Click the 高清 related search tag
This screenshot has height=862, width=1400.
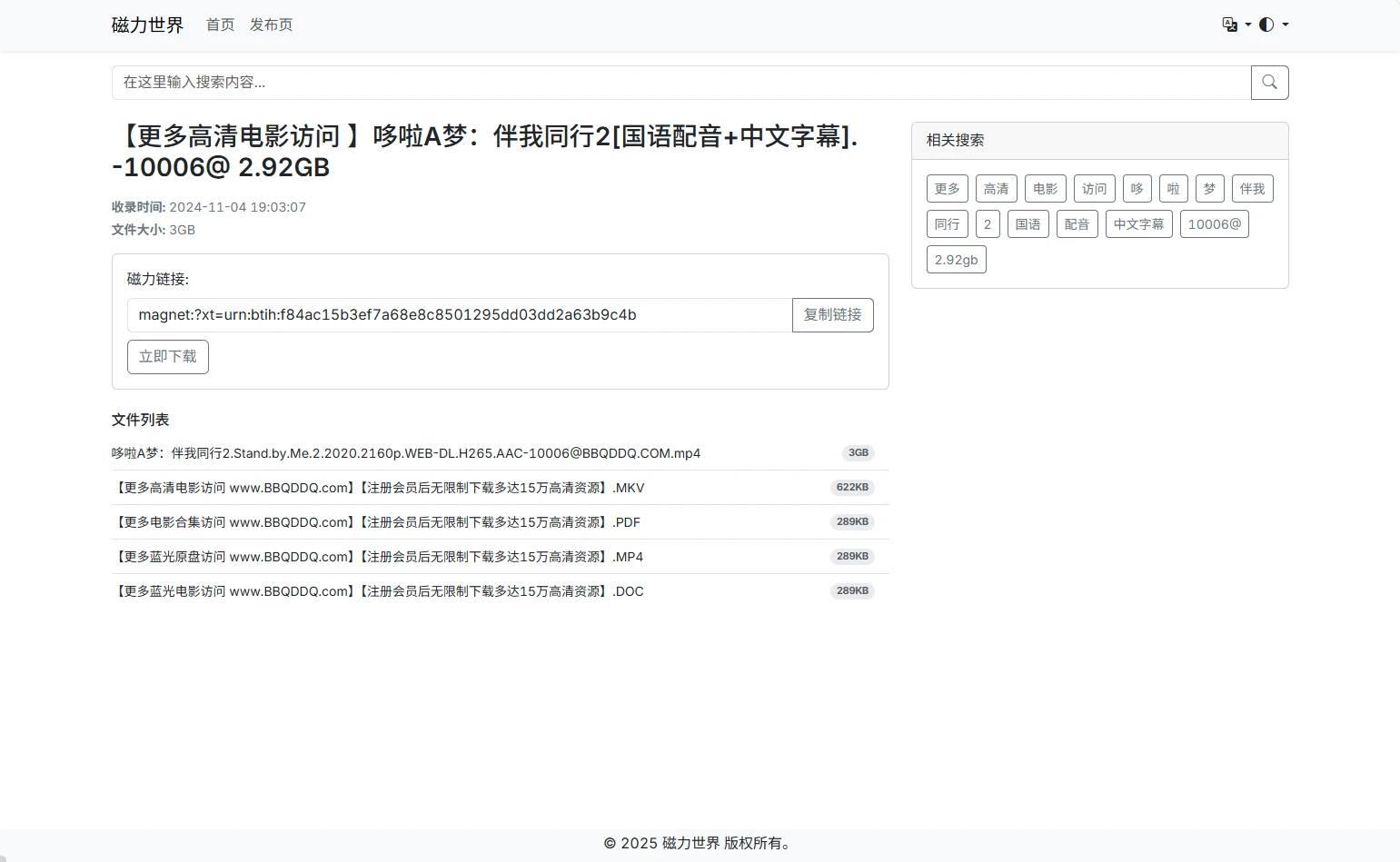click(x=996, y=189)
